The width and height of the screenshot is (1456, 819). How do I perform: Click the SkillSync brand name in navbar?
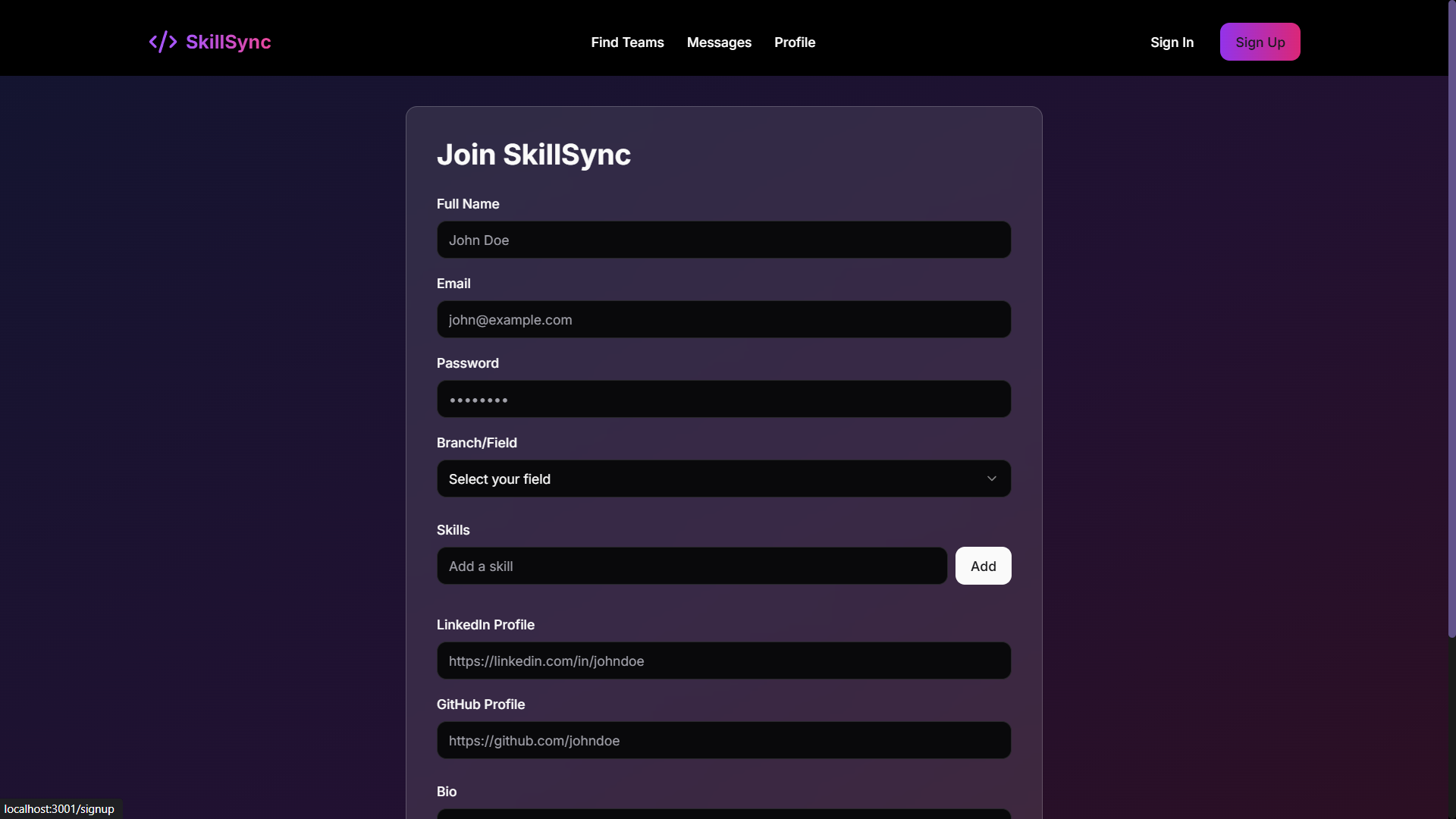(227, 42)
